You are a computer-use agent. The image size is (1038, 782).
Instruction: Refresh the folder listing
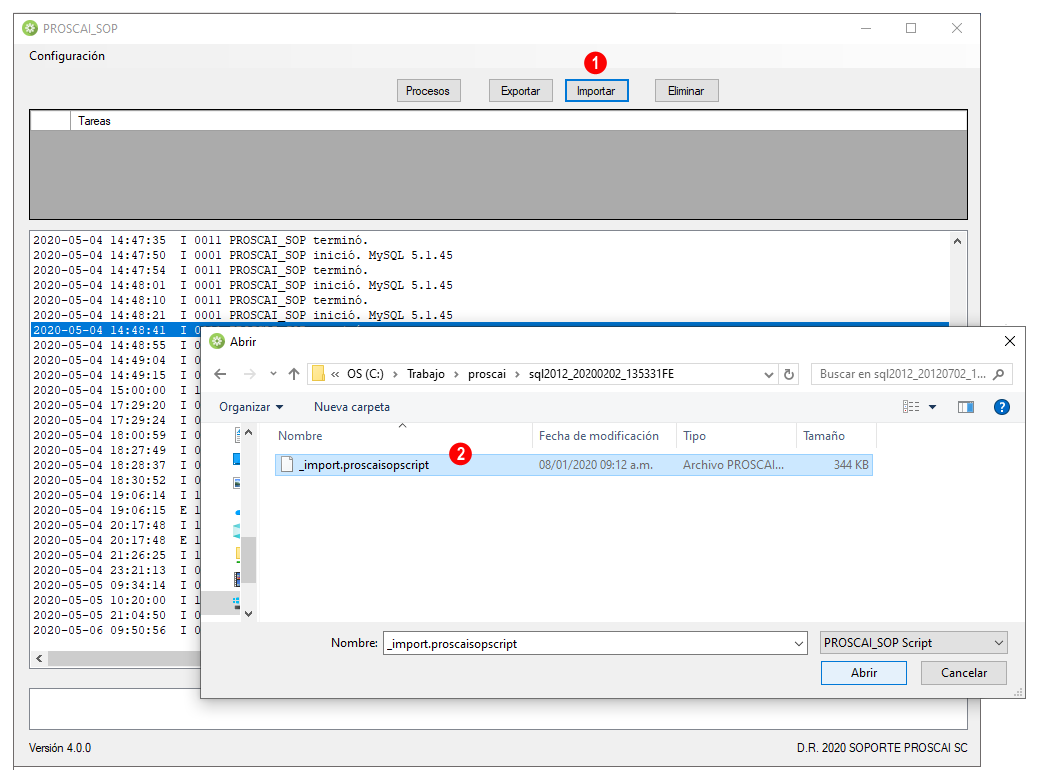789,375
